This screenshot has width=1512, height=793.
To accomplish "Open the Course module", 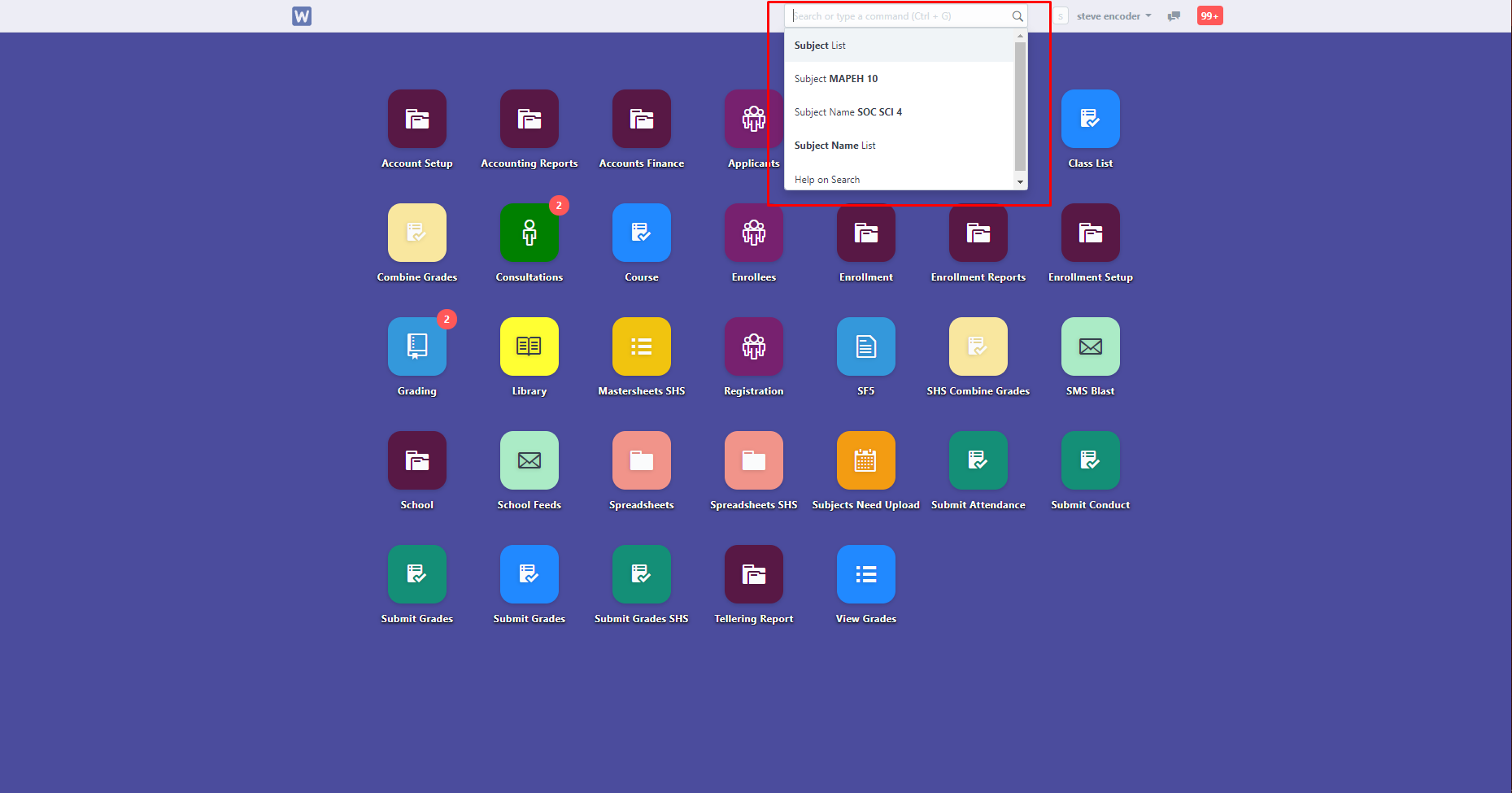I will pos(642,233).
